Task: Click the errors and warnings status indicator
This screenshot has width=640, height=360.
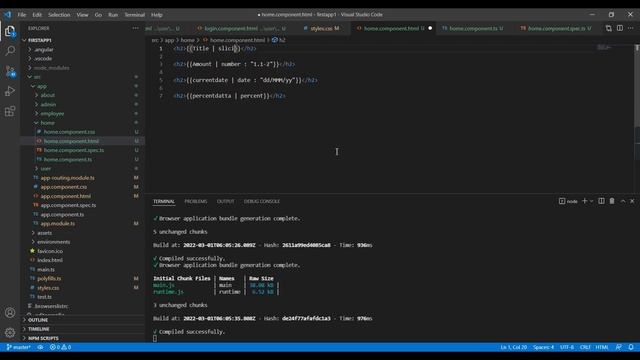Action: coord(60,347)
